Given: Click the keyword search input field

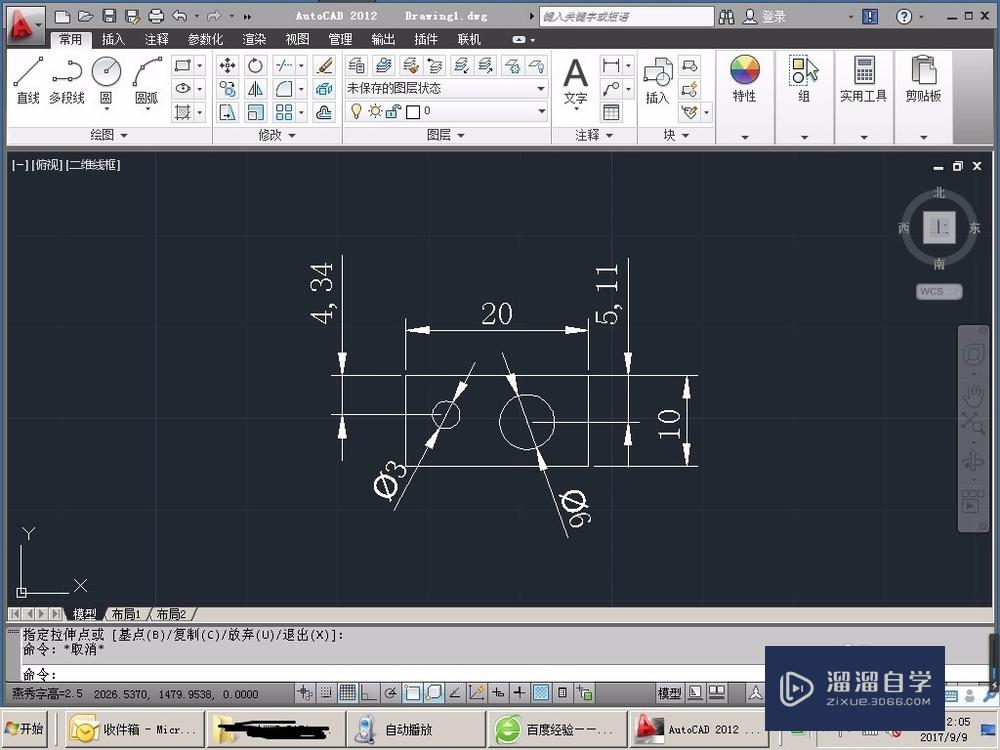Looking at the screenshot, I should (627, 16).
